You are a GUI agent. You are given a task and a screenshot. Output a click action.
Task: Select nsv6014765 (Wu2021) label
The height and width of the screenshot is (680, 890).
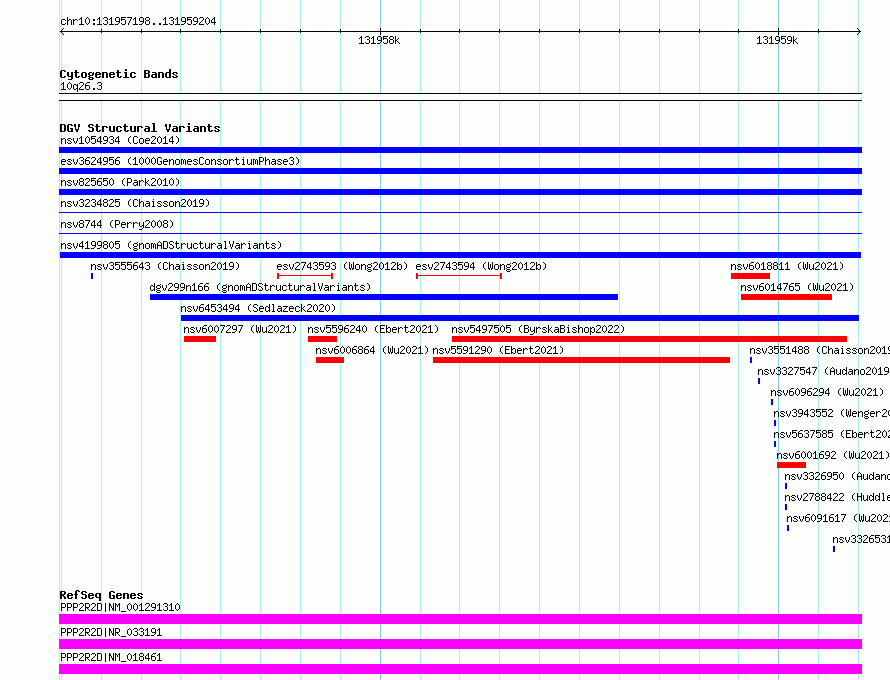click(797, 287)
